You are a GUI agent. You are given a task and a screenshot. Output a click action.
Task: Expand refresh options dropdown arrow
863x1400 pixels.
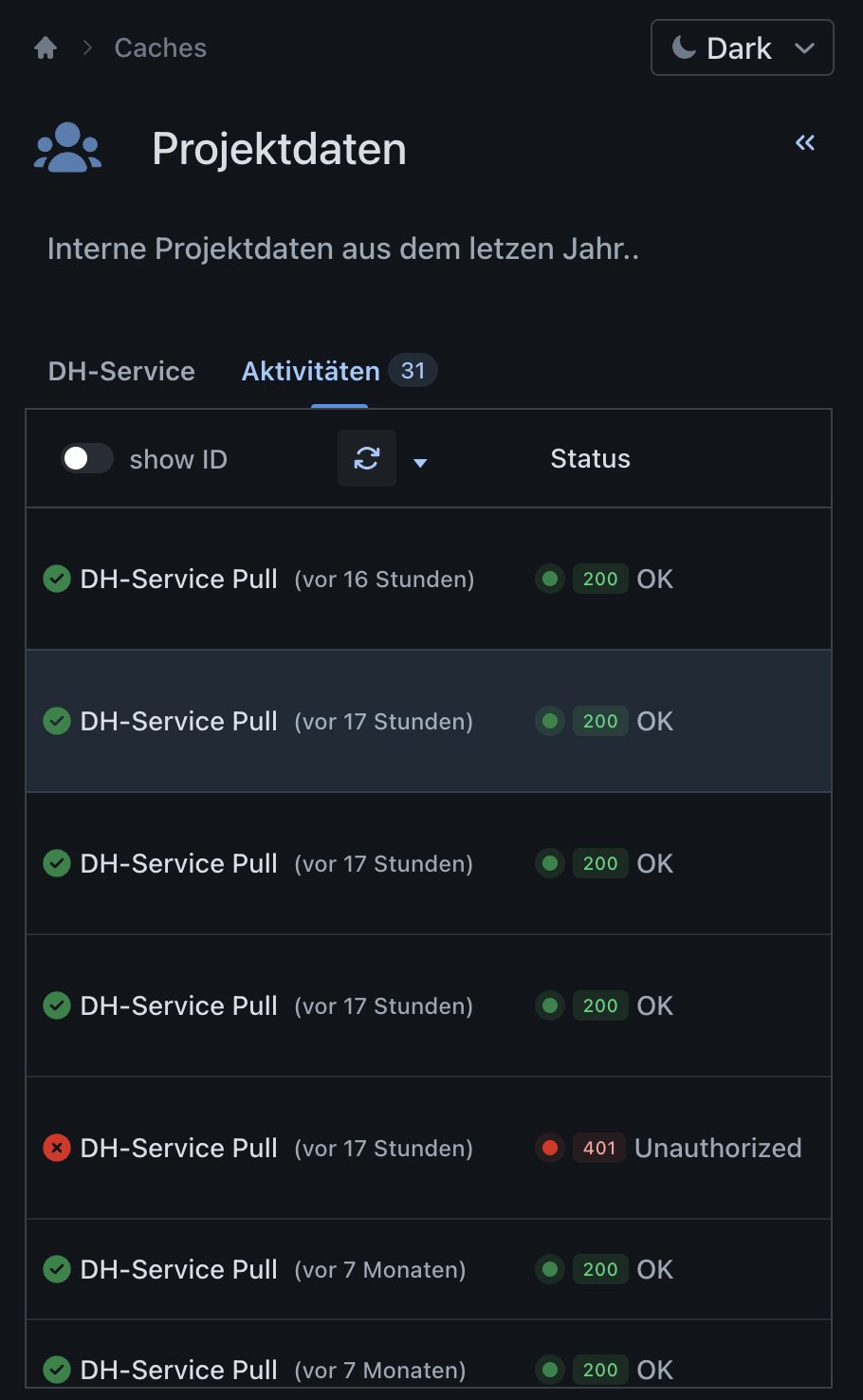(420, 463)
